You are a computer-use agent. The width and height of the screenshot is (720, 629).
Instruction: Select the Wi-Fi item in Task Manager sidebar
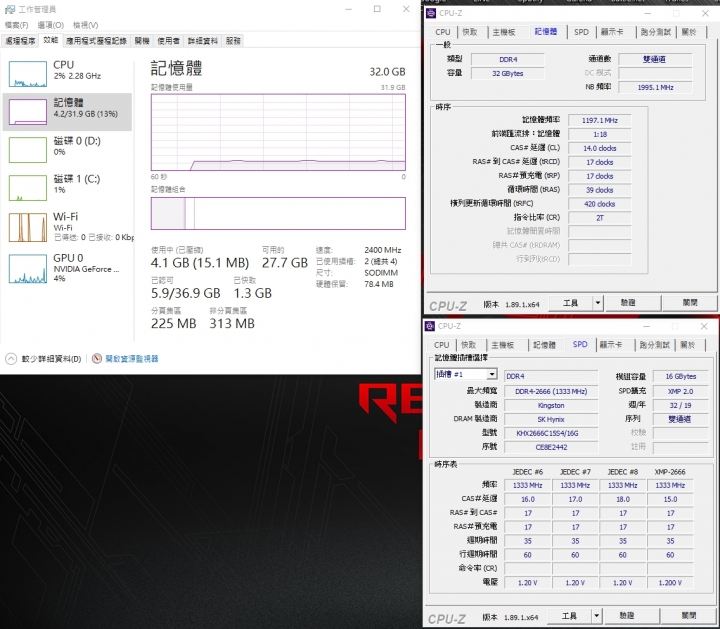click(x=67, y=227)
